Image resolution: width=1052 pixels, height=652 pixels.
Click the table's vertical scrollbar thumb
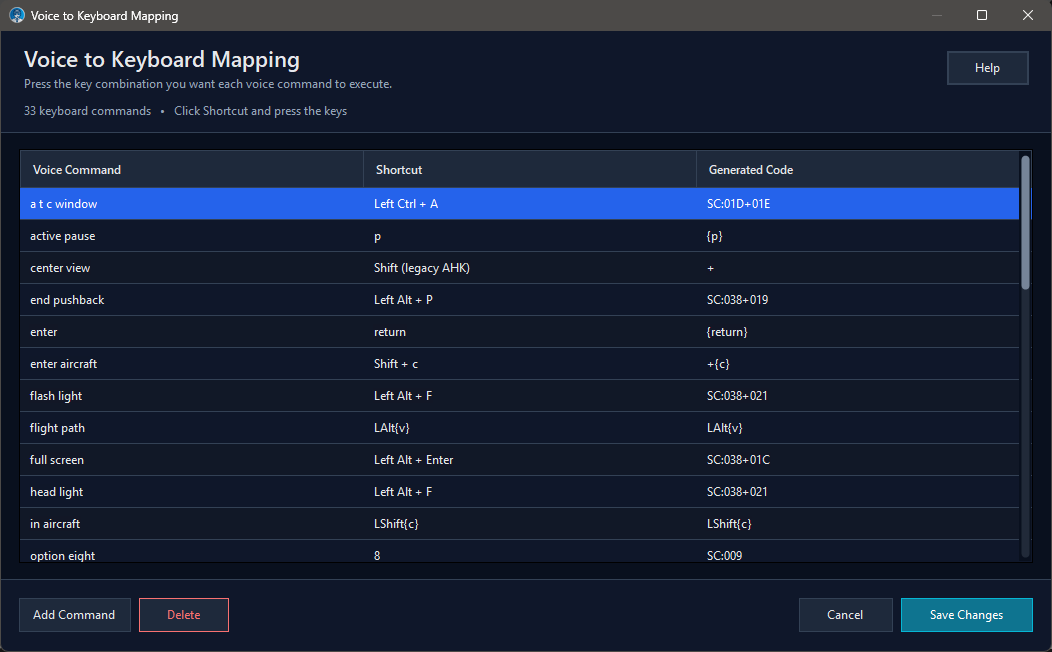pyautogui.click(x=1024, y=223)
